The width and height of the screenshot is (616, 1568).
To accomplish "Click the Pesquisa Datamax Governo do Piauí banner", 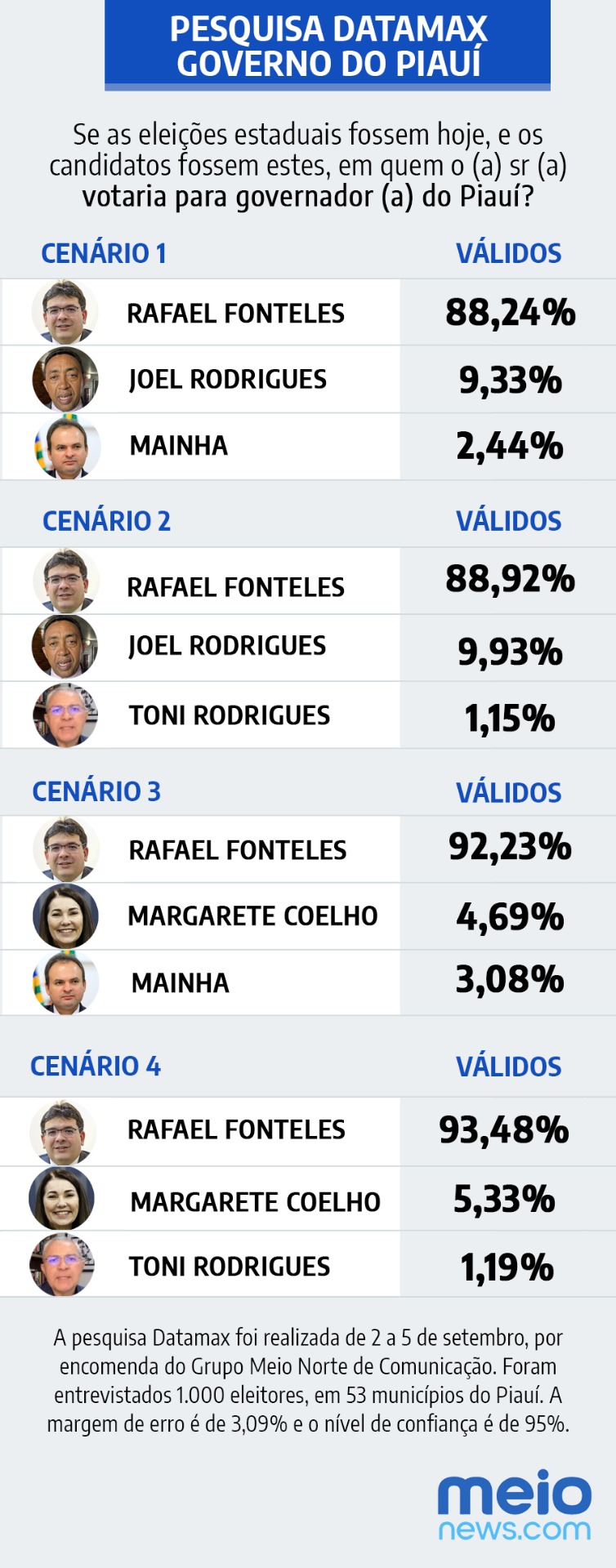I will (328, 46).
